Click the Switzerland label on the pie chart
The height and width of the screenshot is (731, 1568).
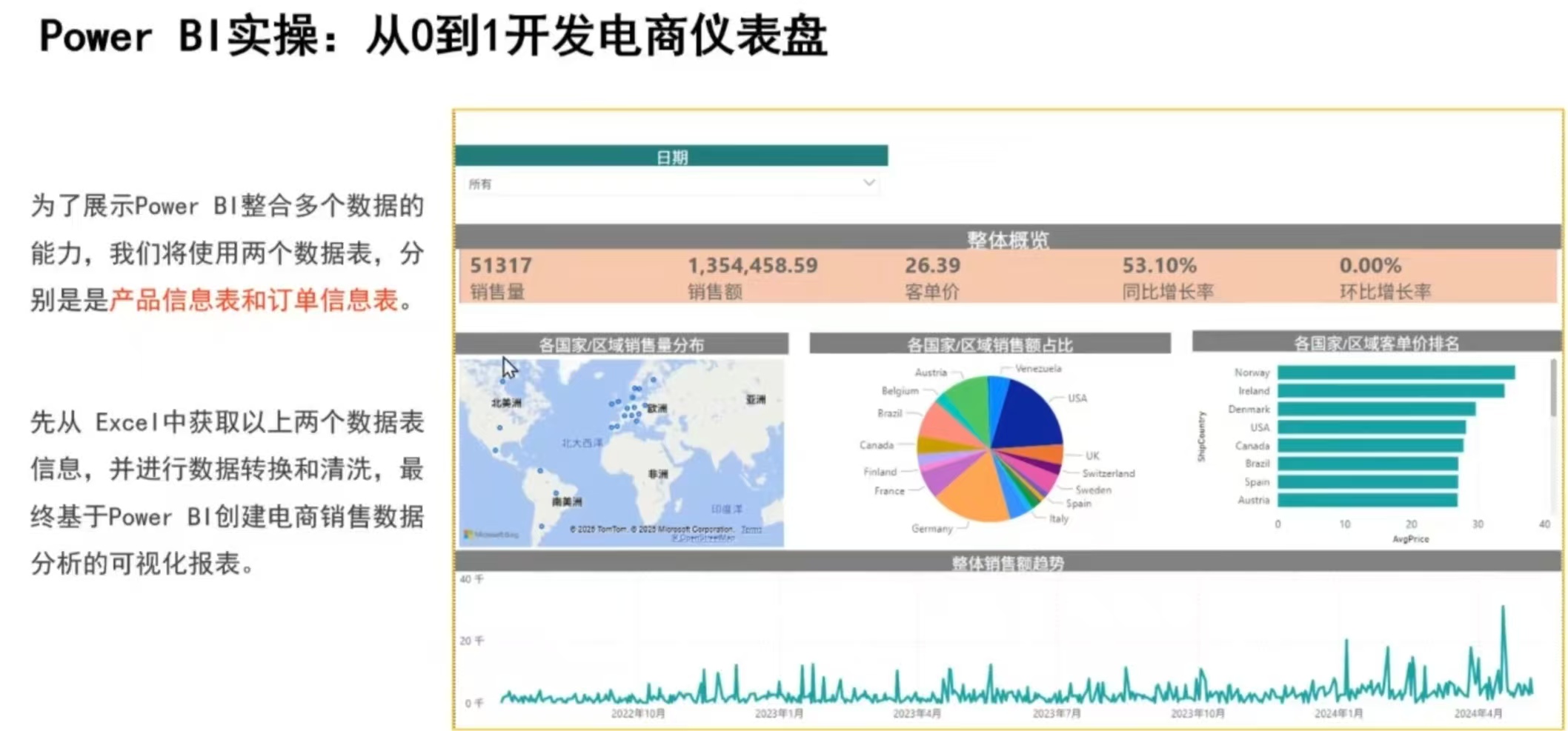pos(1108,473)
